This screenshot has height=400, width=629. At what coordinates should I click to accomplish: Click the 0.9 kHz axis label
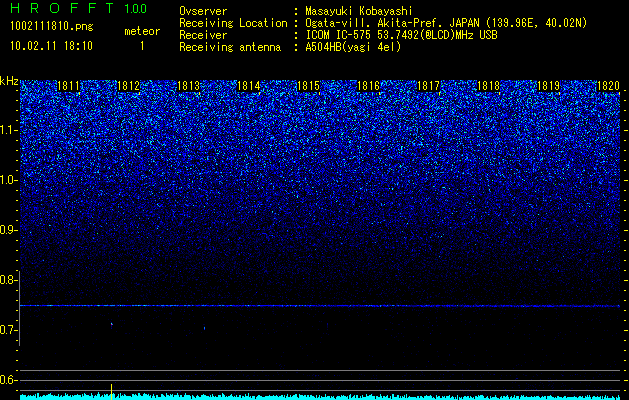(x=8, y=230)
